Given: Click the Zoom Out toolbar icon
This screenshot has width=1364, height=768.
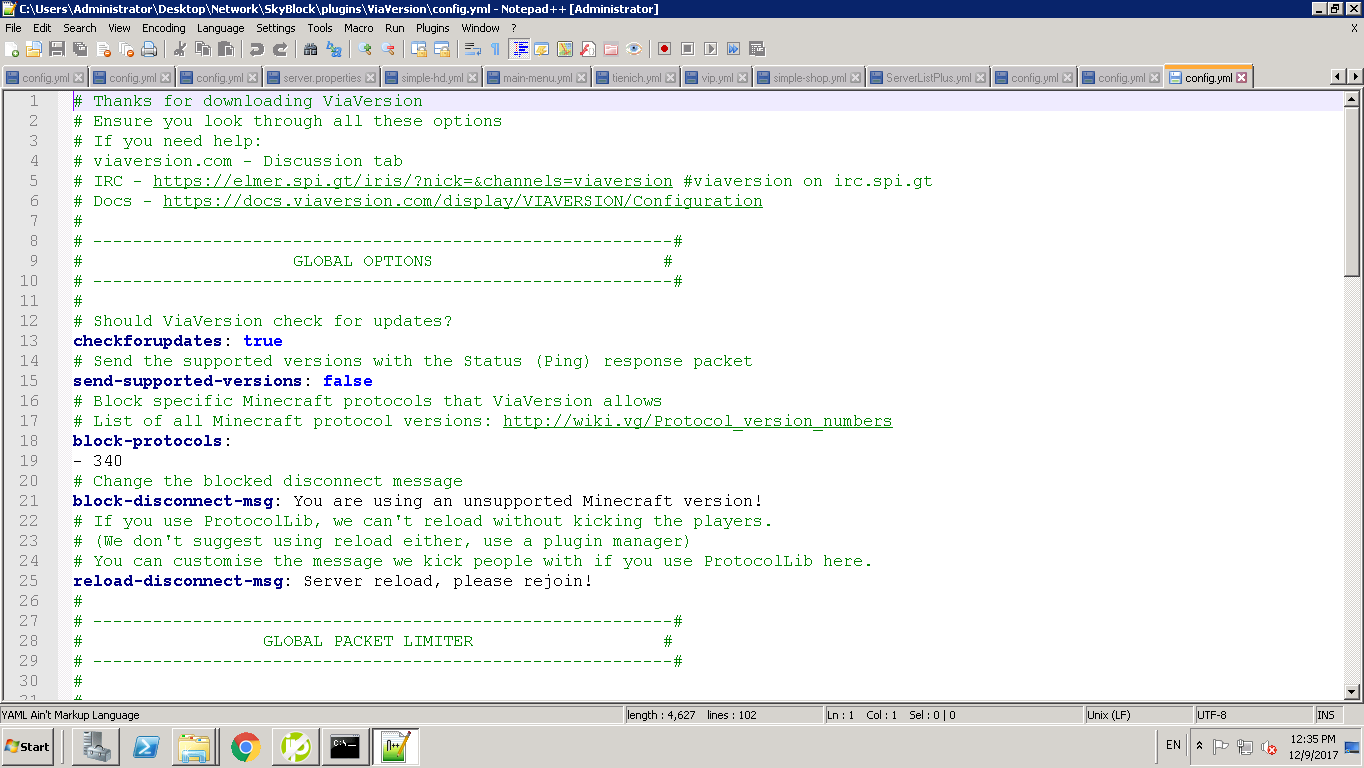Looking at the screenshot, I should 388,49.
